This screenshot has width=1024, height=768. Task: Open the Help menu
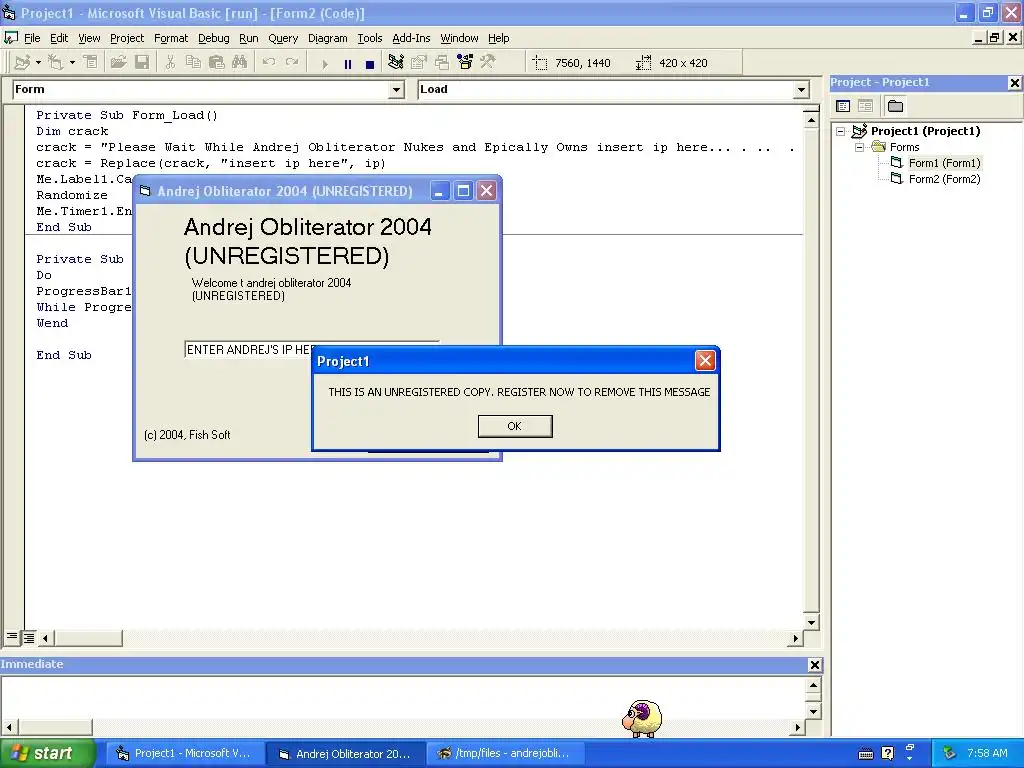(498, 38)
